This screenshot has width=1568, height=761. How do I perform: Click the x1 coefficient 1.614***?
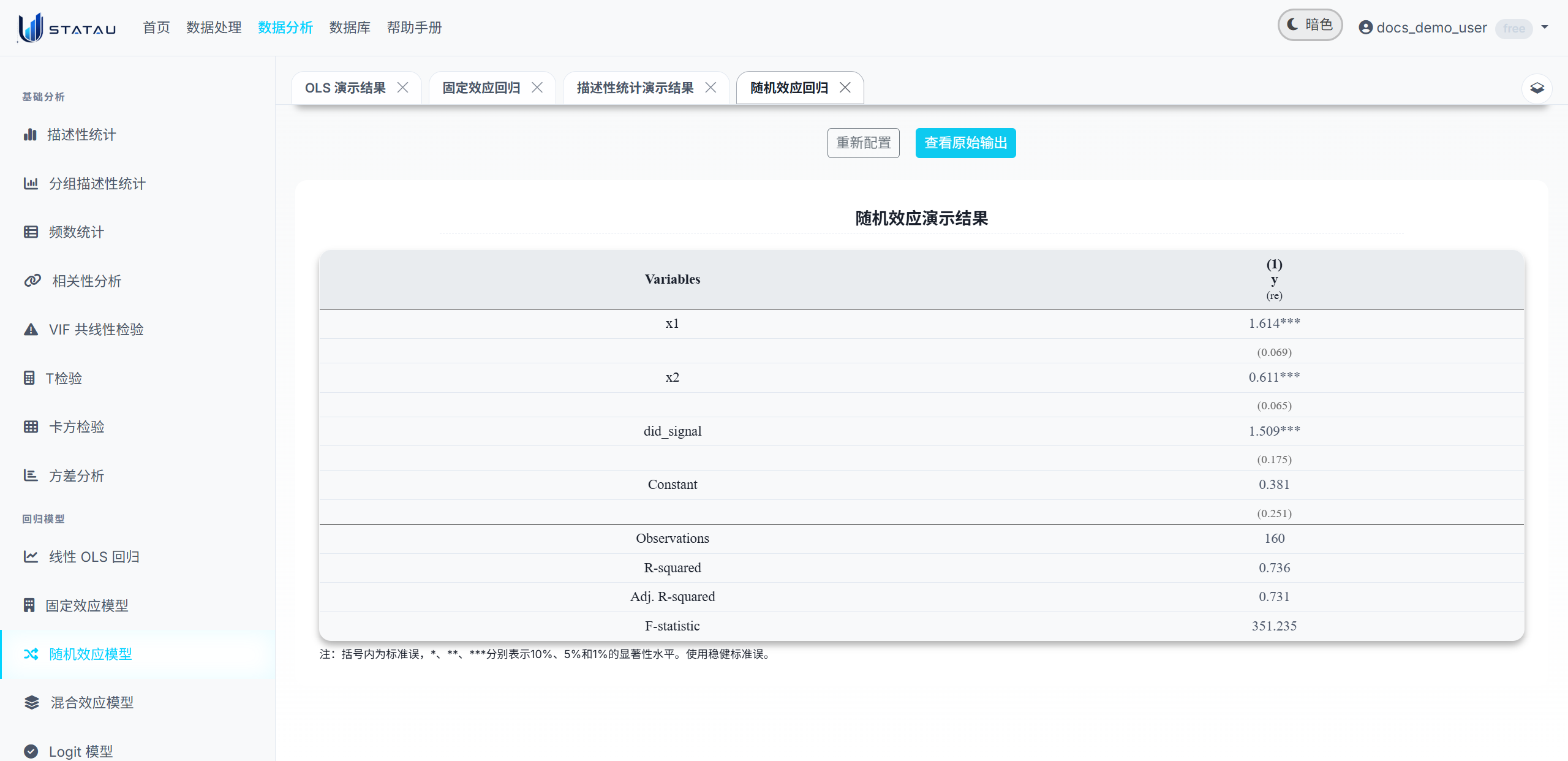(x=1274, y=323)
